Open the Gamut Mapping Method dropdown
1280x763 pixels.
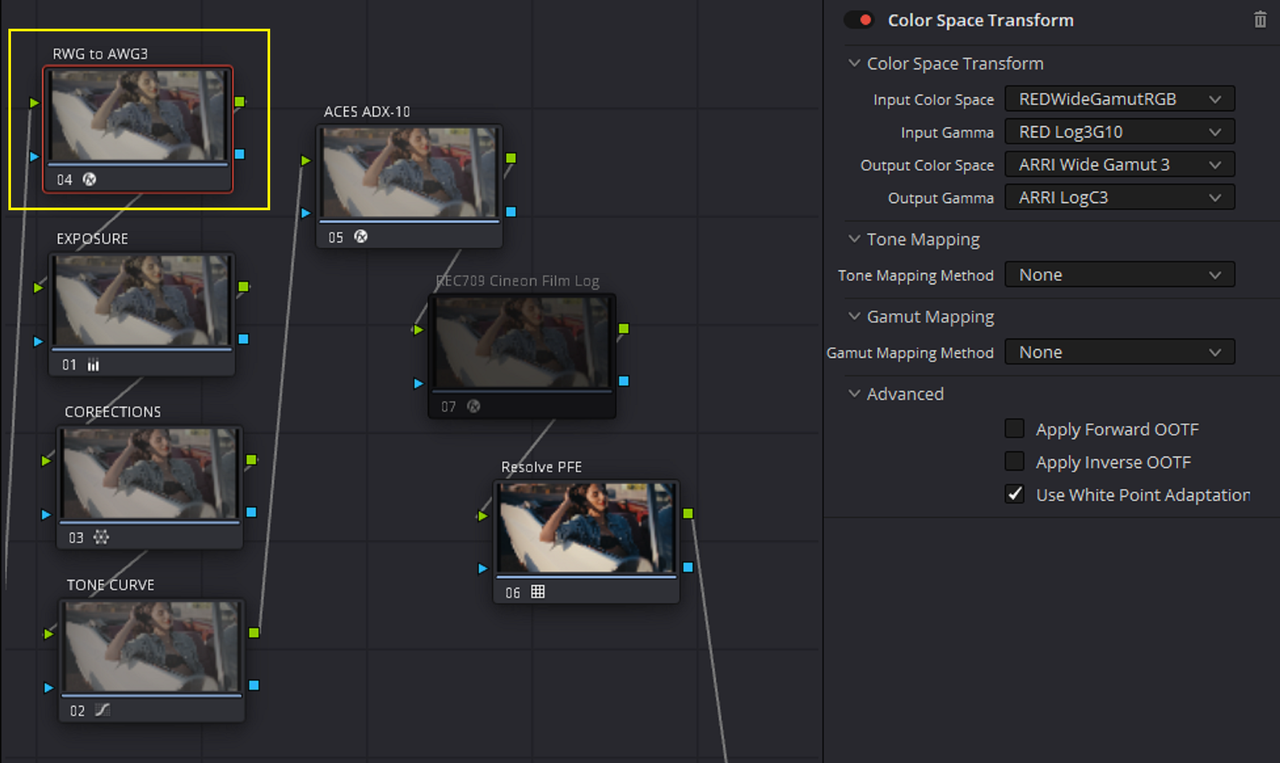point(1119,352)
